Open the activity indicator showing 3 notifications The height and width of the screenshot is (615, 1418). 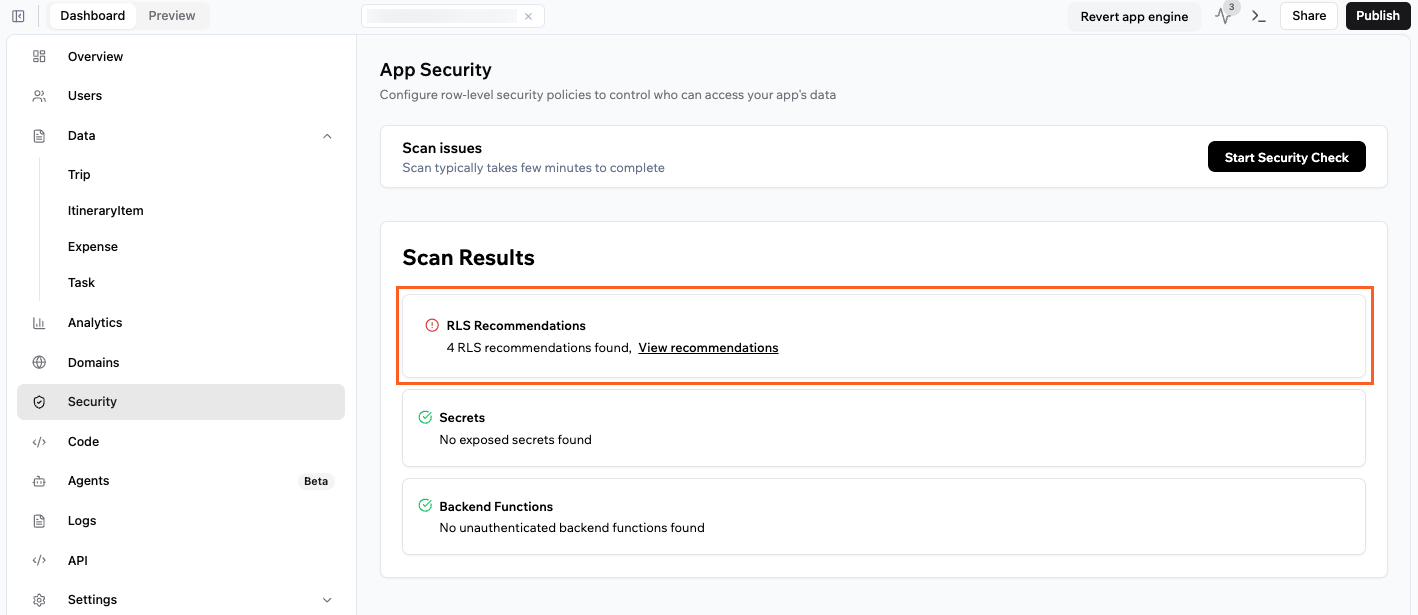(x=1224, y=15)
